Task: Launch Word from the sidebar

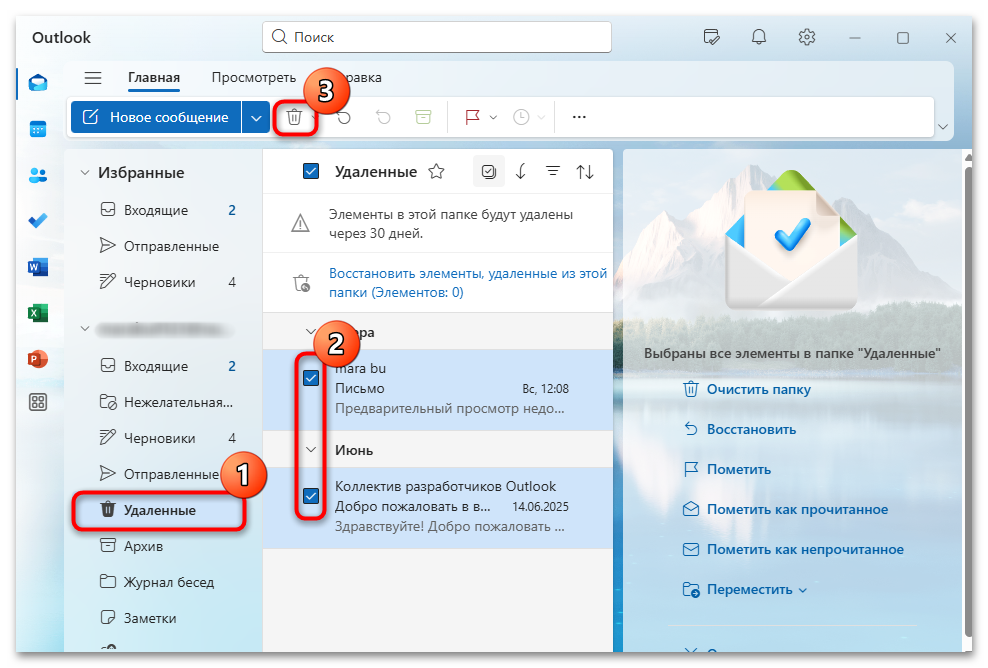Action: 38,267
